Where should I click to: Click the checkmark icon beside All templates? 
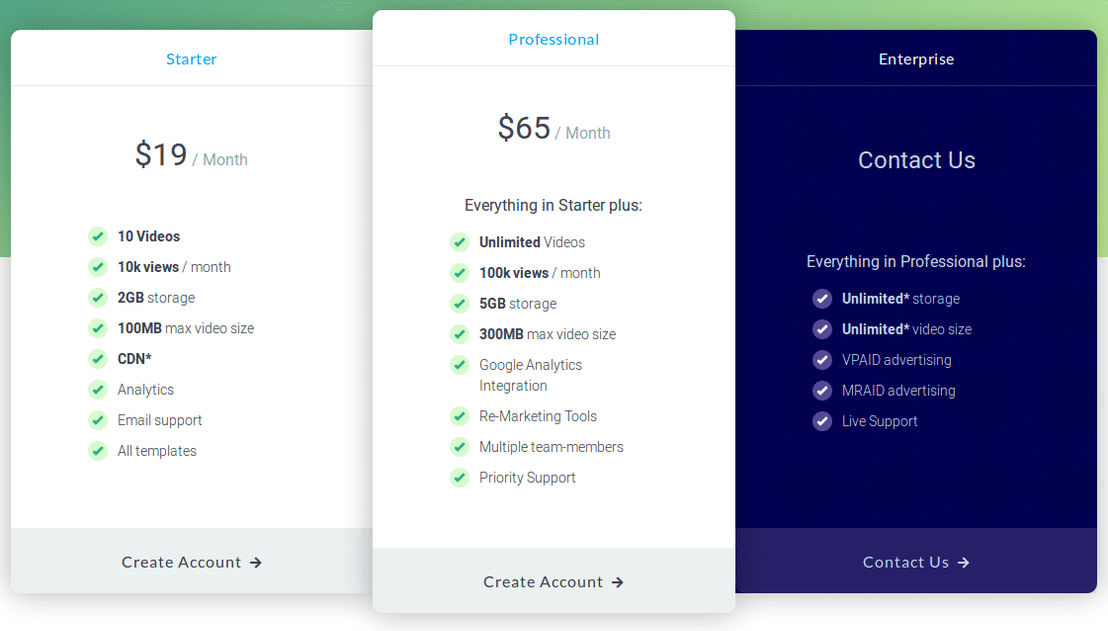pyautogui.click(x=98, y=451)
